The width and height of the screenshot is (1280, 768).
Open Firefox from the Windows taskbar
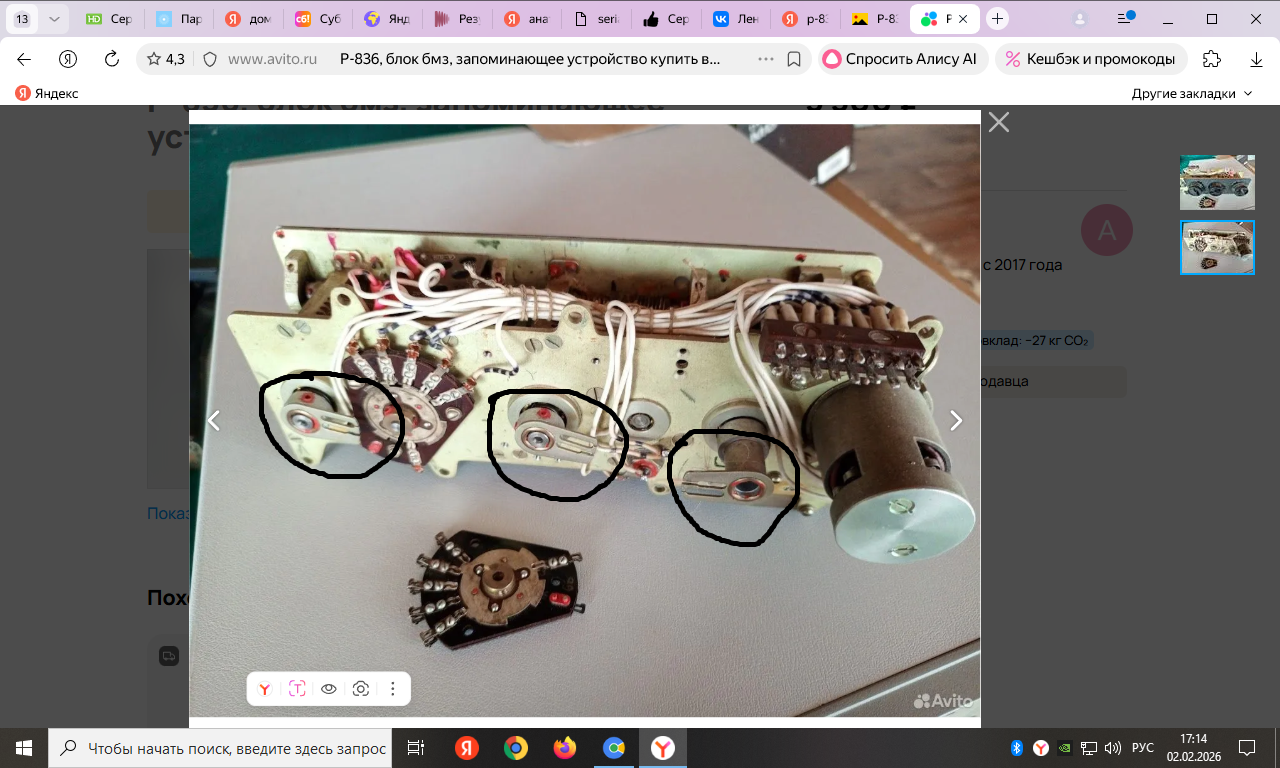point(565,748)
